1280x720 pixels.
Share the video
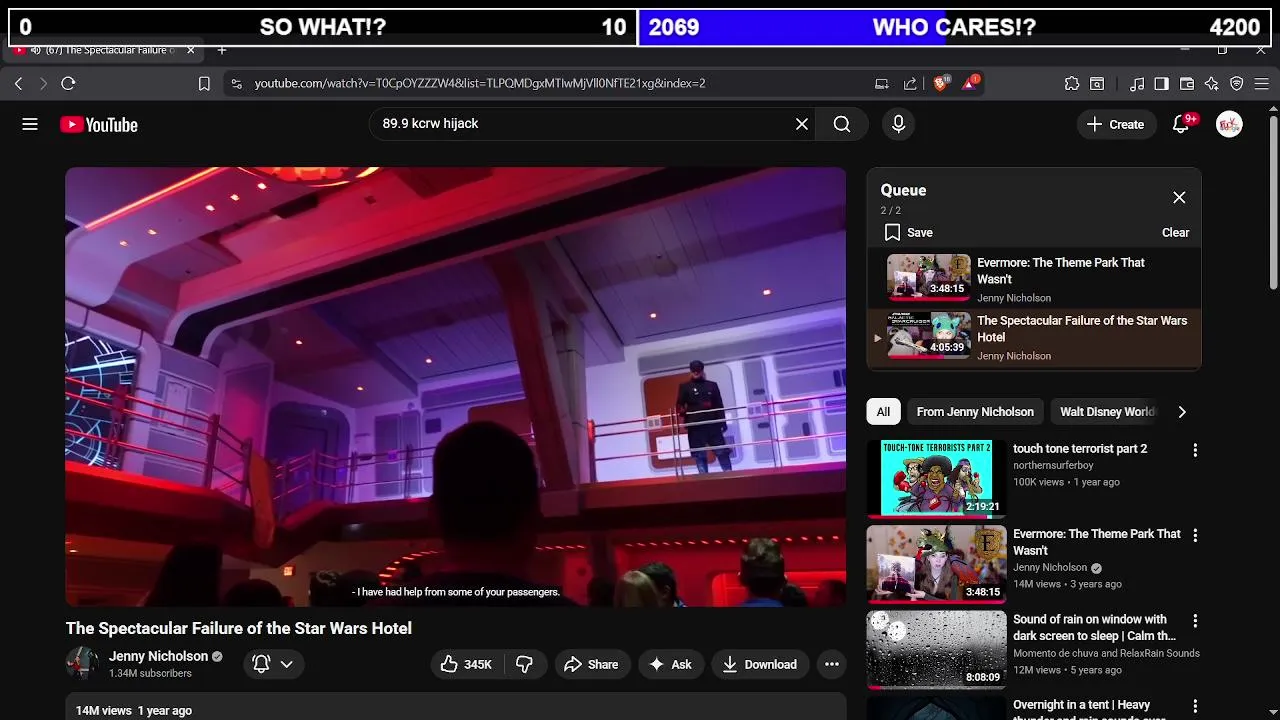[x=591, y=664]
